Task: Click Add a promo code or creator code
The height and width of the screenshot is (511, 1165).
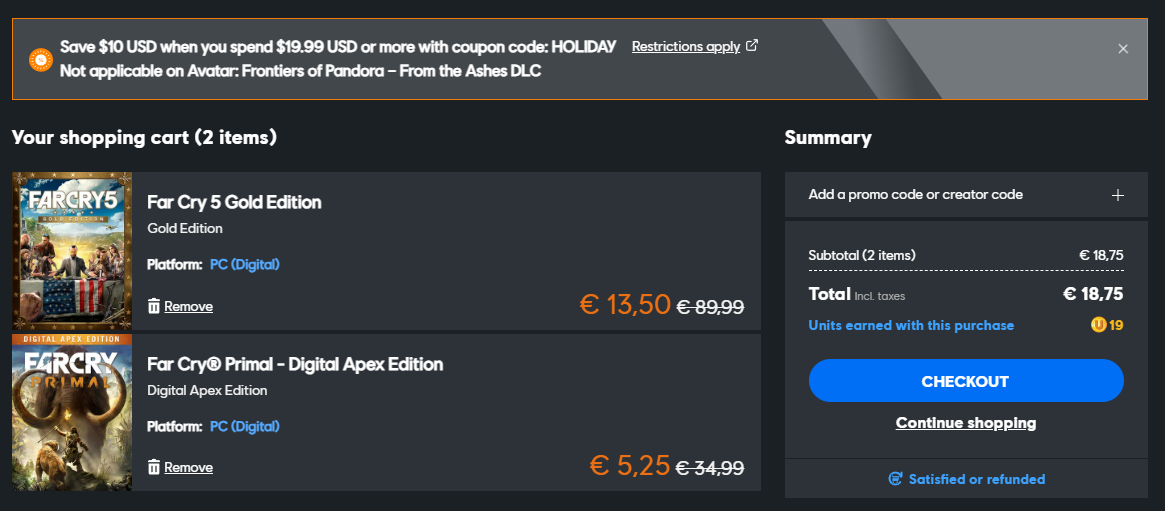Action: point(915,195)
